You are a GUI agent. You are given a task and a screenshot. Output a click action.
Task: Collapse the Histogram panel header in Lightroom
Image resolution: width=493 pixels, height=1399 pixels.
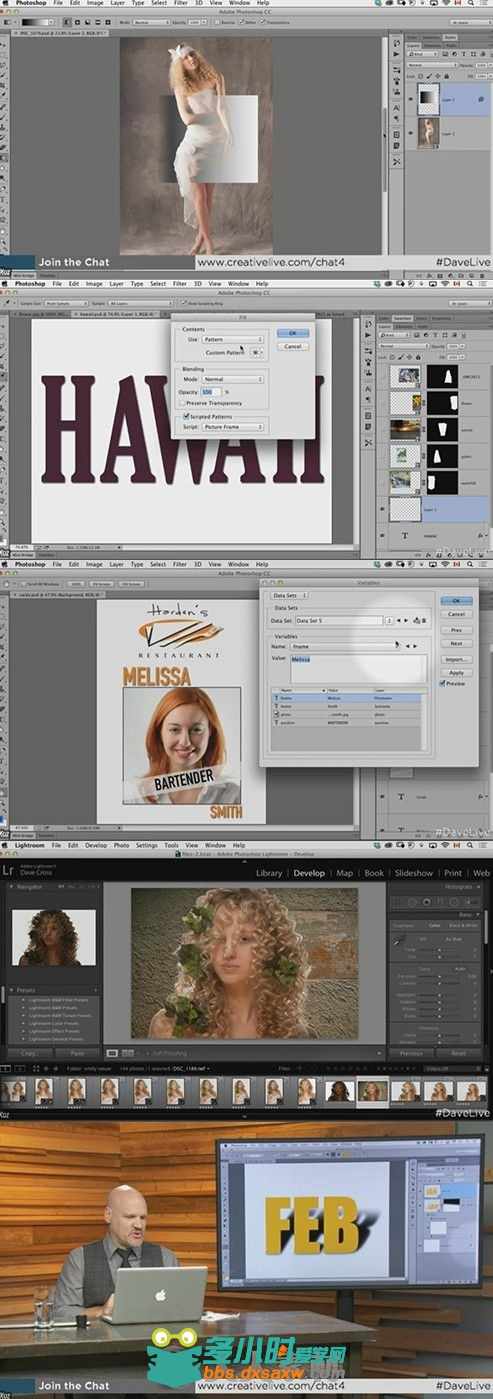[478, 887]
